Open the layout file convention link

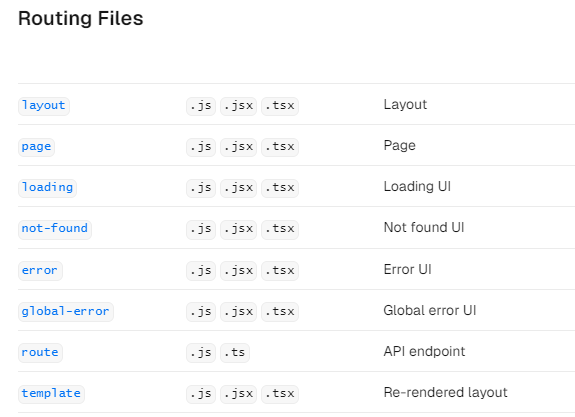[x=44, y=106]
